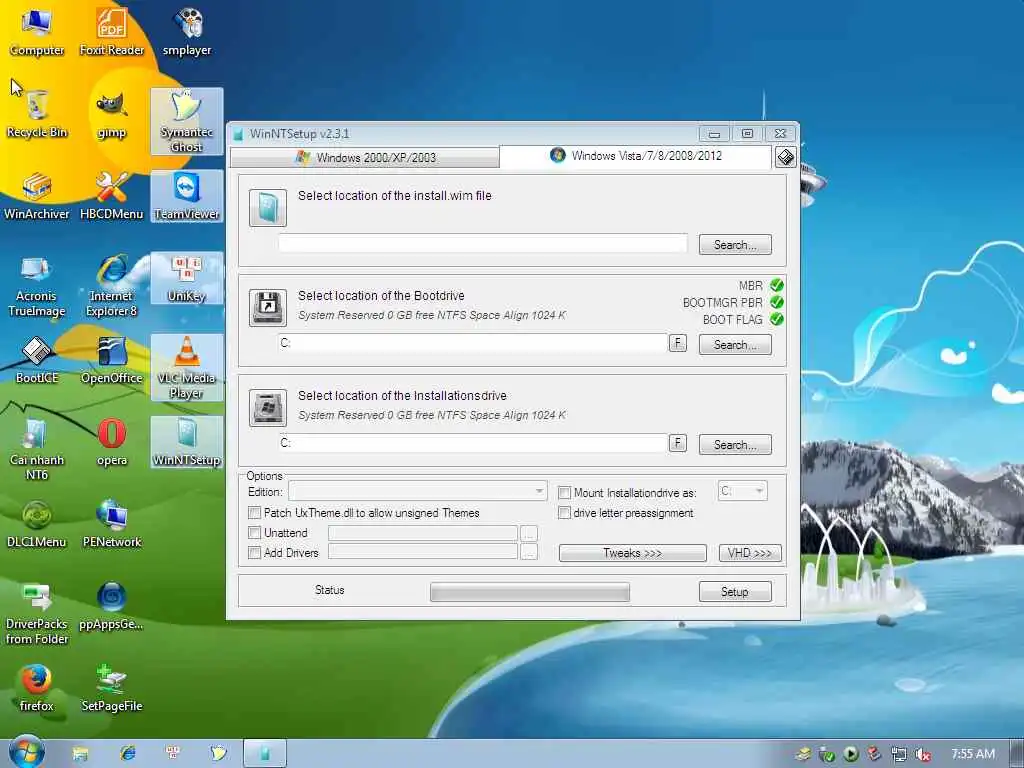This screenshot has width=1024, height=768.
Task: Select DriverPacks from Folder icon
Action: click(37, 614)
